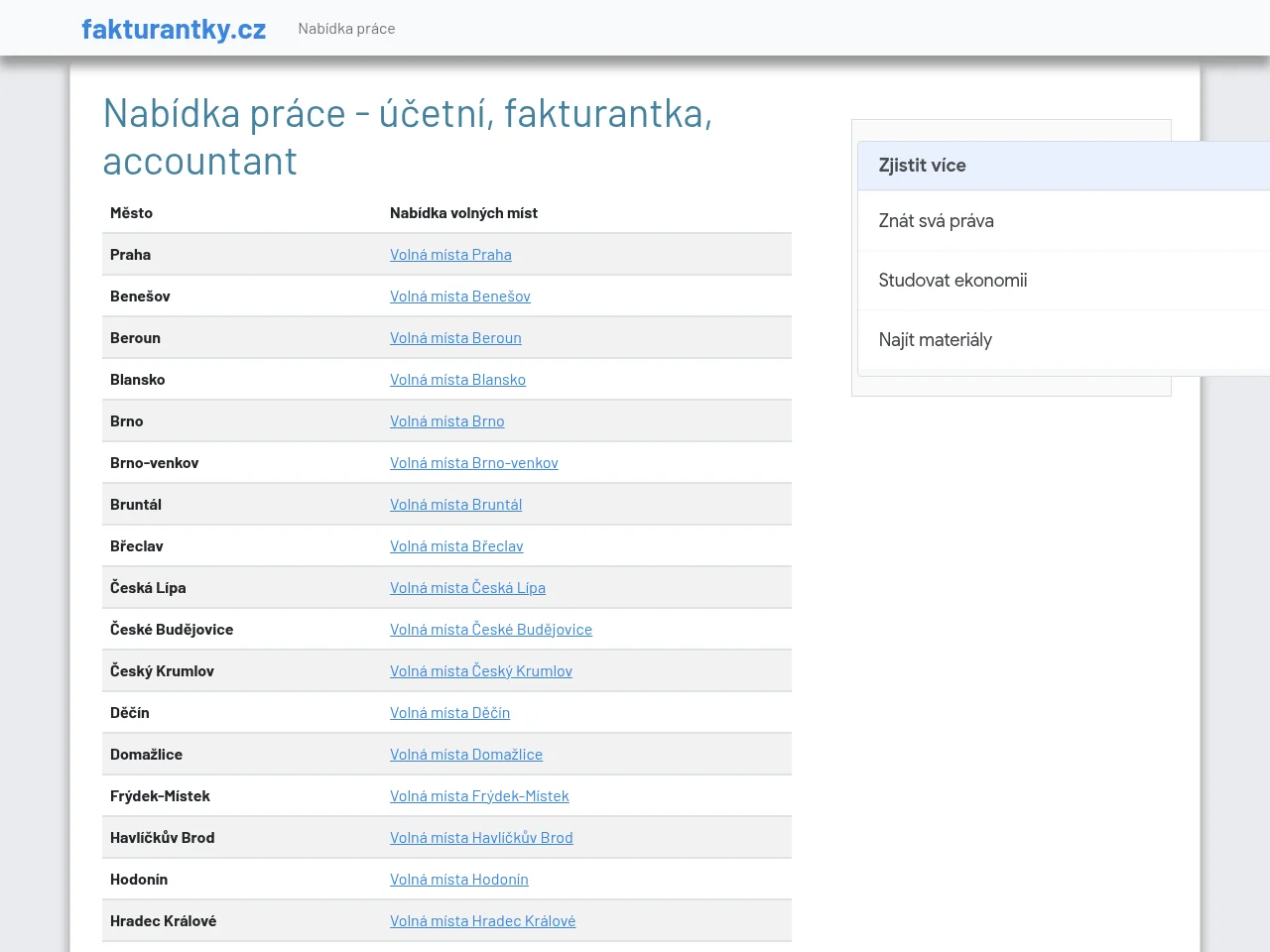Open the Volná místa Havlíčkův Brod link
The height and width of the screenshot is (952, 1270).
click(481, 838)
